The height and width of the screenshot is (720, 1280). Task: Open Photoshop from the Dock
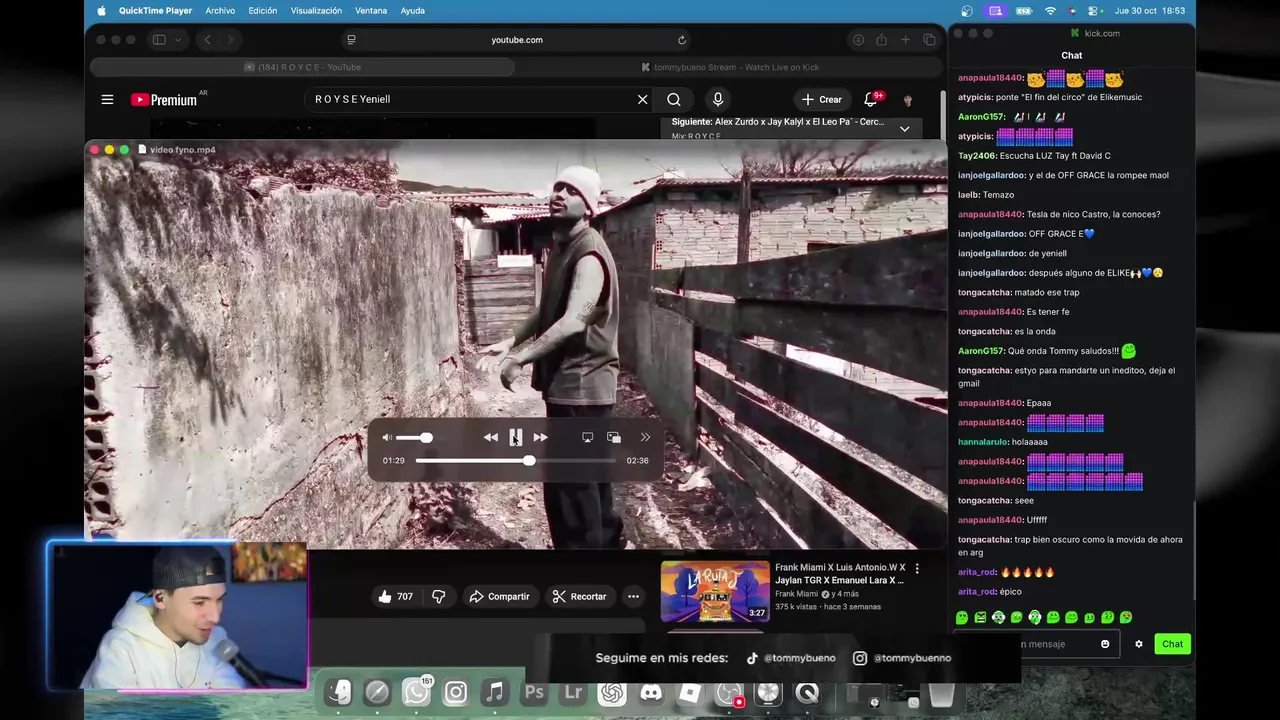(534, 692)
